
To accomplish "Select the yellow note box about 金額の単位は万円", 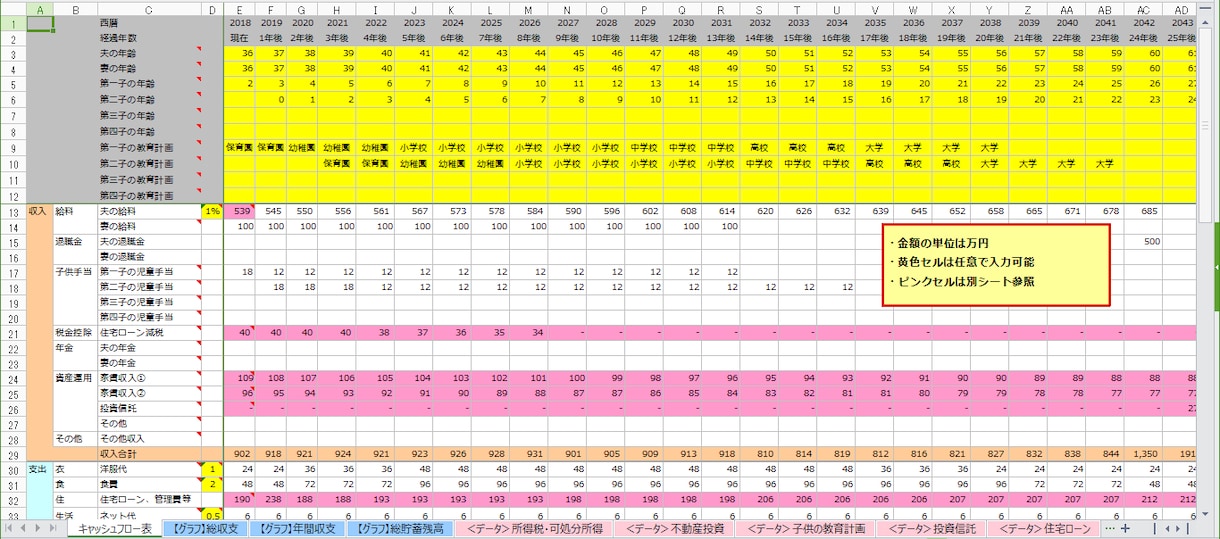I will (x=994, y=265).
